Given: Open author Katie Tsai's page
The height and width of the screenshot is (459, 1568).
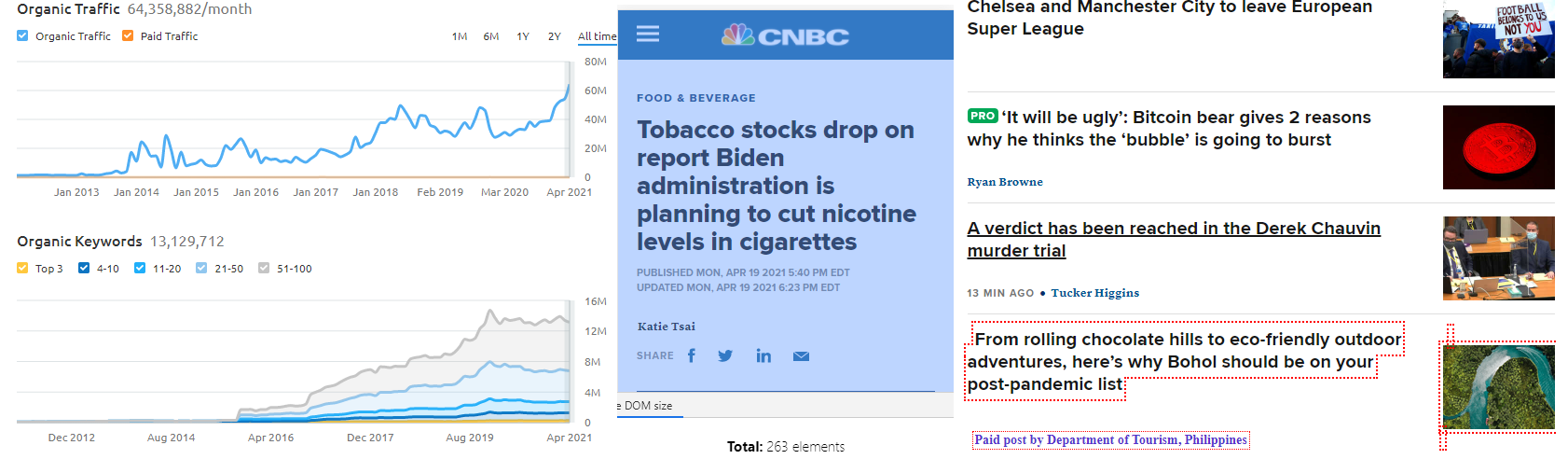Looking at the screenshot, I should (667, 327).
